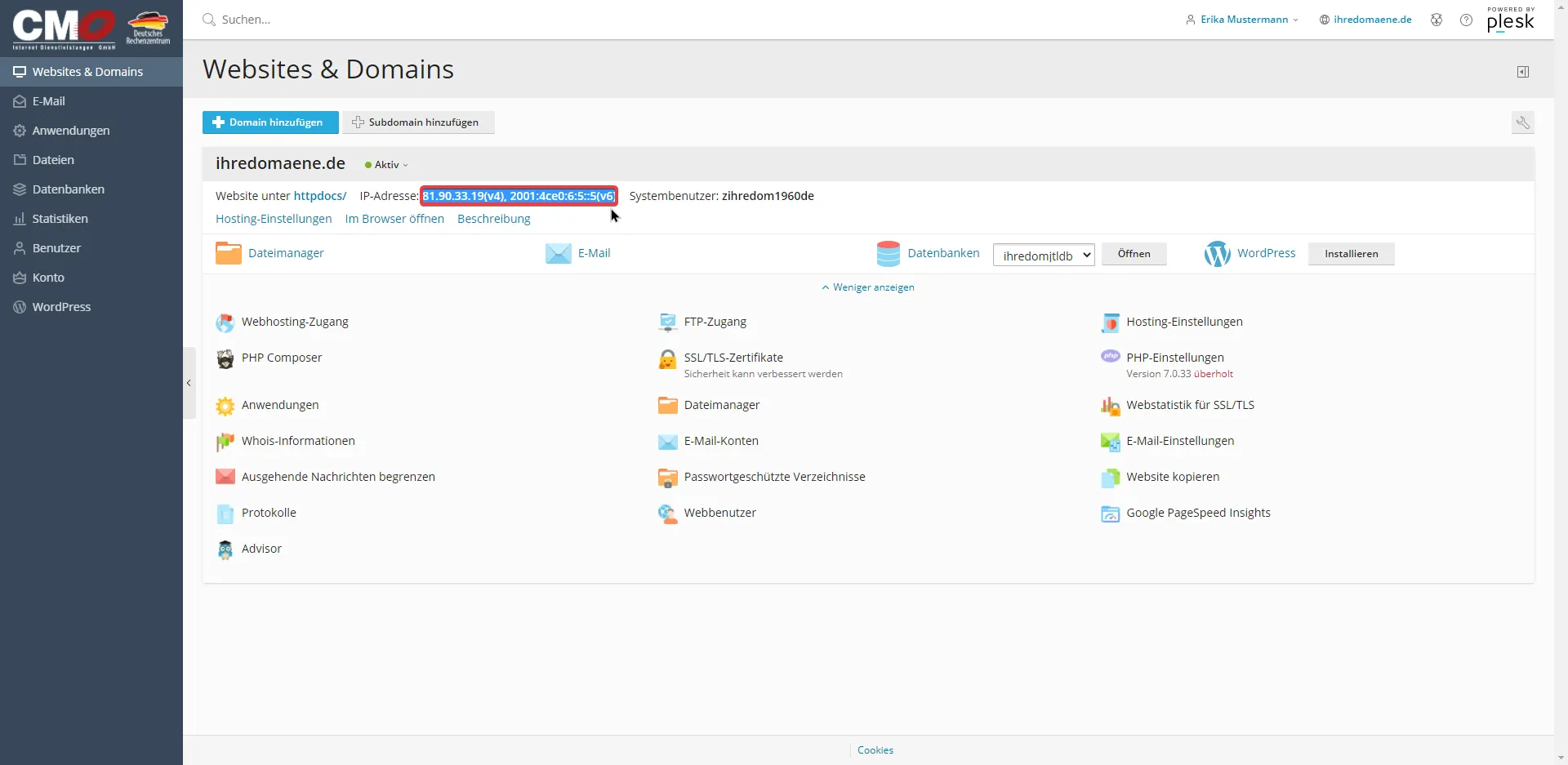Click the Plesk logo
Image resolution: width=1568 pixels, height=765 pixels.
(1511, 20)
